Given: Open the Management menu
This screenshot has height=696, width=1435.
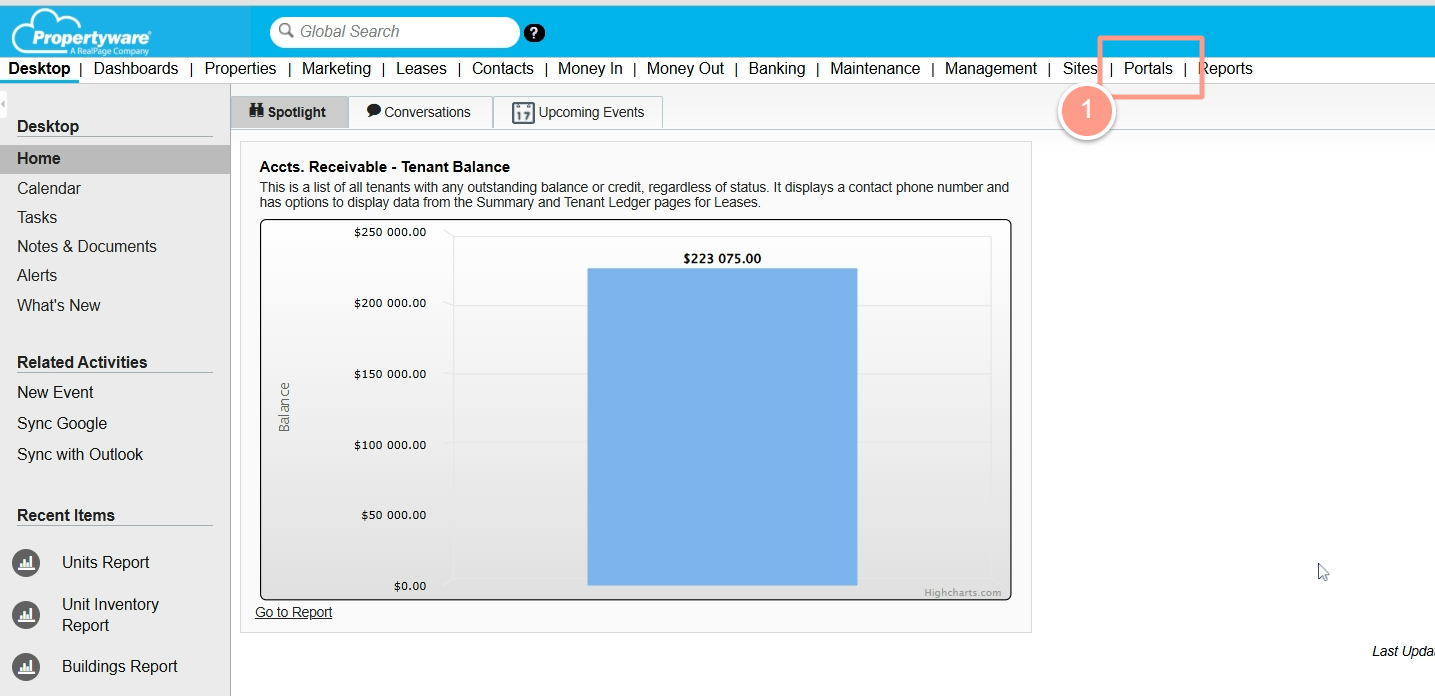Looking at the screenshot, I should (991, 69).
